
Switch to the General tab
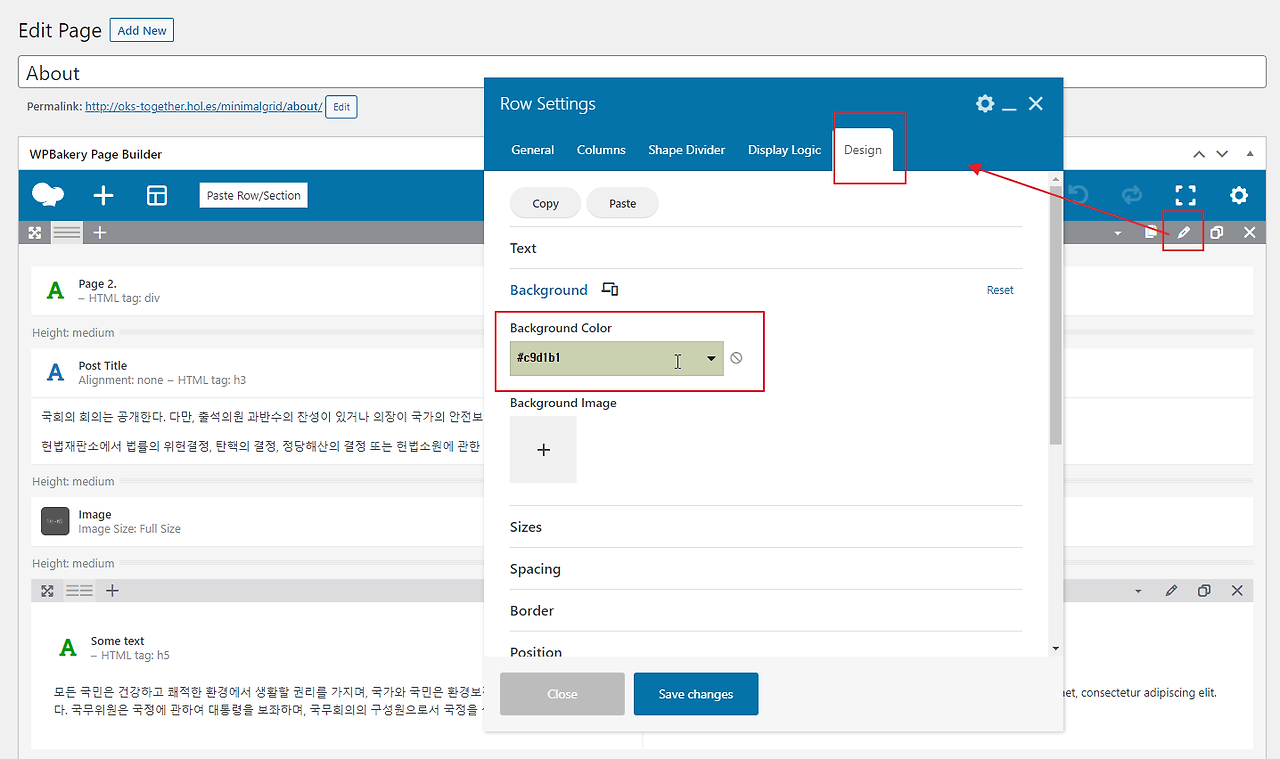(533, 150)
